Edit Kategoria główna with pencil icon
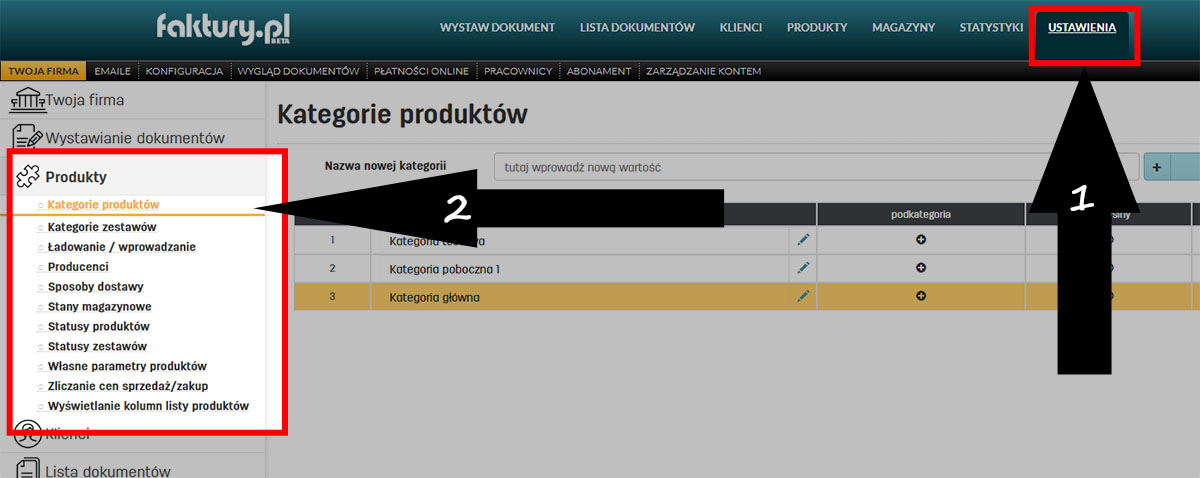 click(x=802, y=296)
